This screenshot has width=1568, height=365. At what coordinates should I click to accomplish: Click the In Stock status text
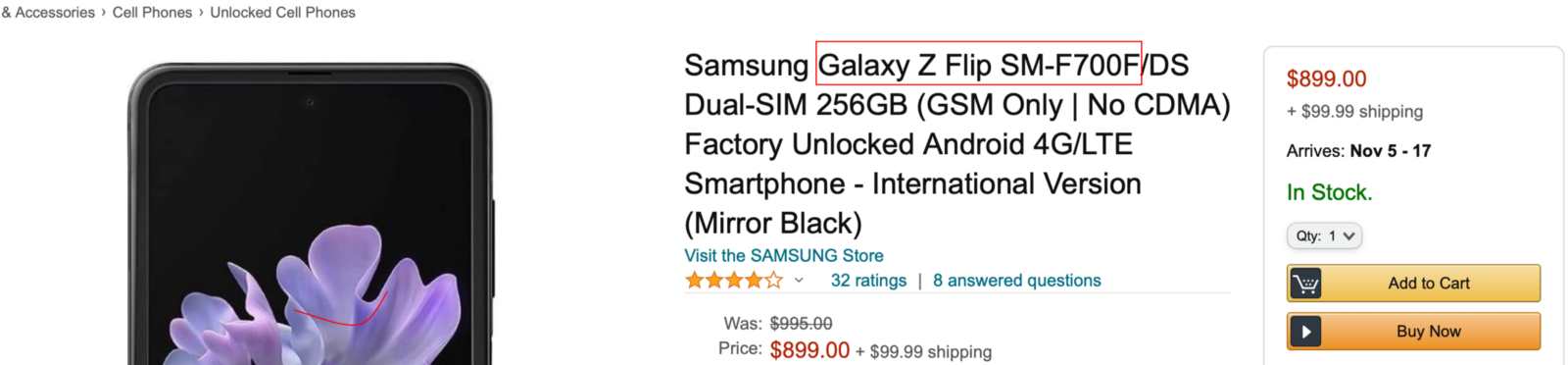click(x=1329, y=192)
